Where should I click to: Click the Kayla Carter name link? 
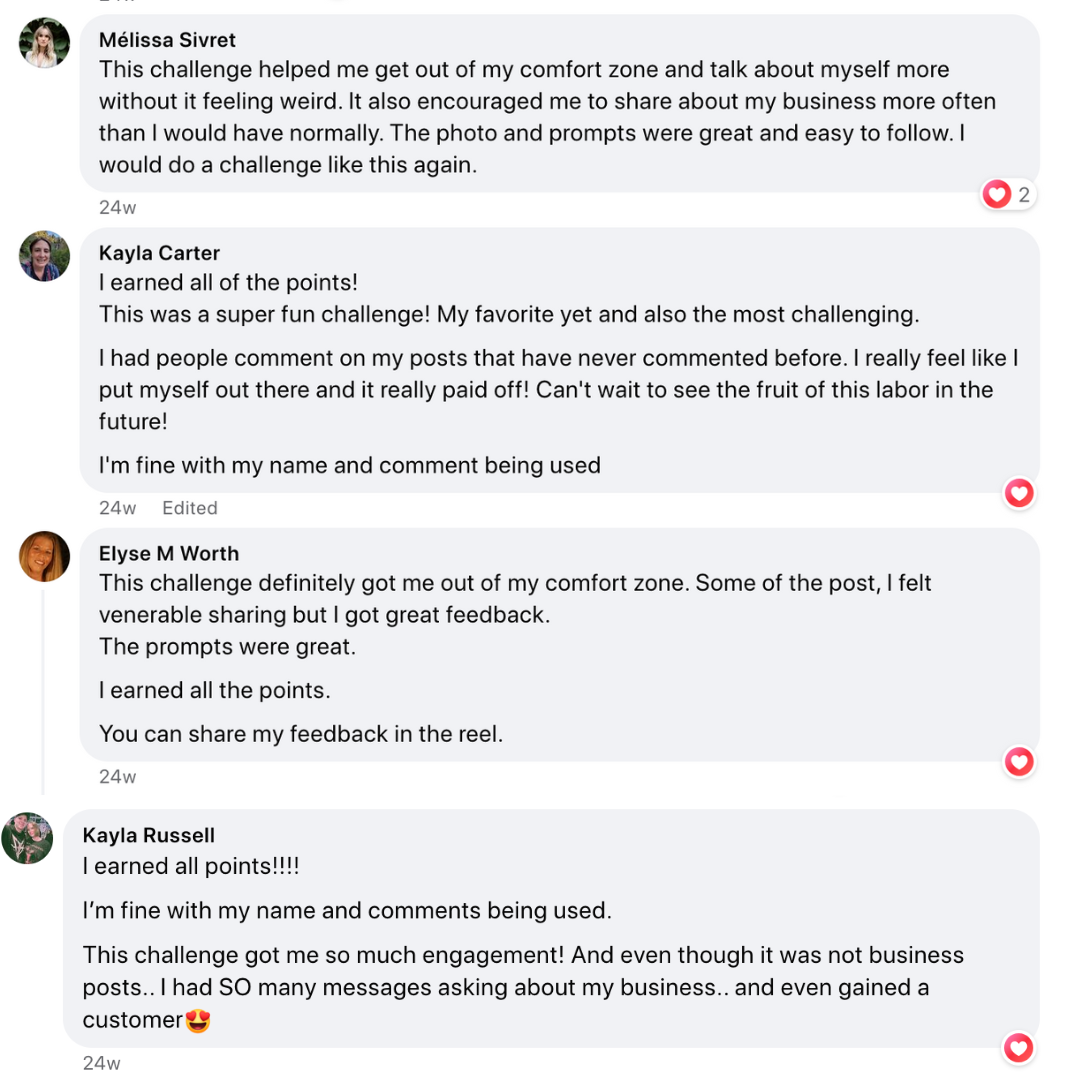[x=159, y=253]
